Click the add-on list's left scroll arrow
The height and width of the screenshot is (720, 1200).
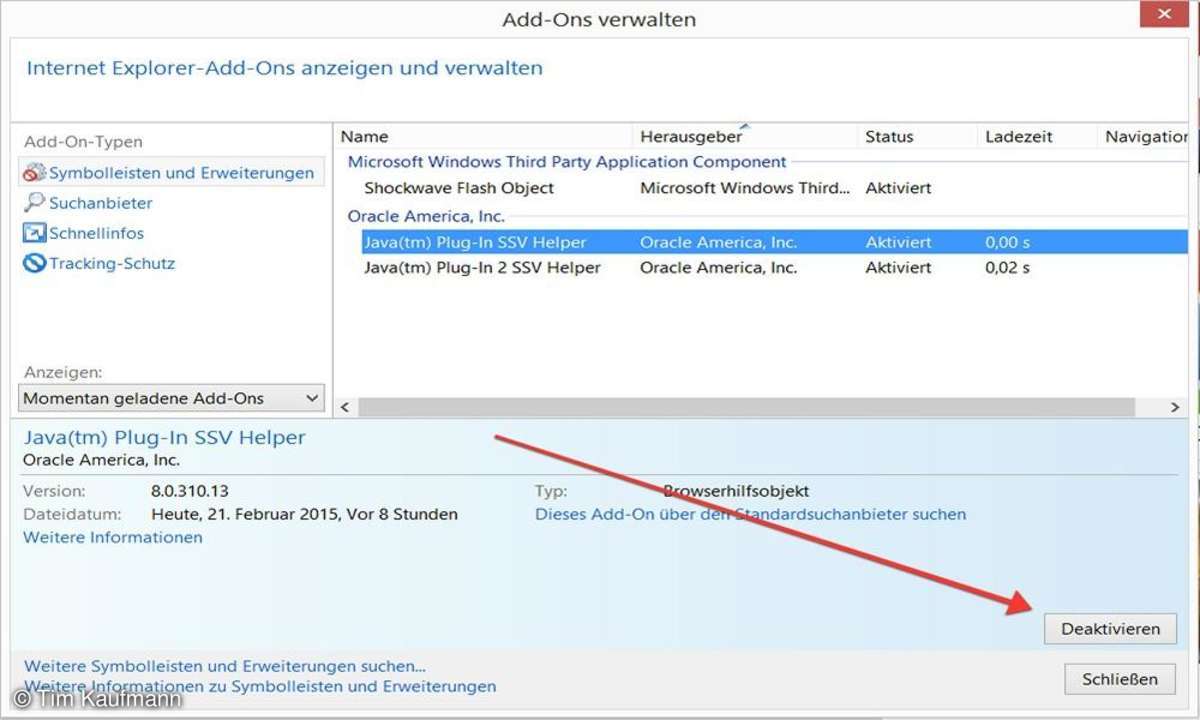coord(346,407)
